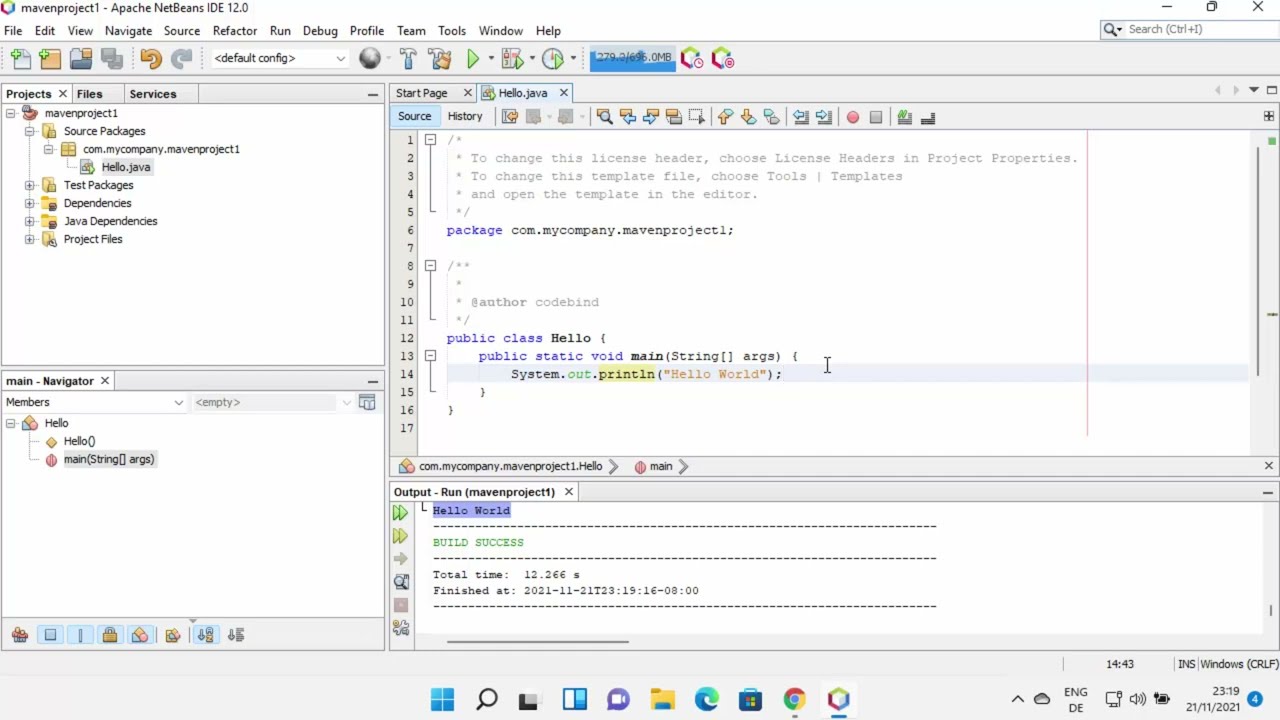Expand the Test Packages node

pyautogui.click(x=30, y=185)
